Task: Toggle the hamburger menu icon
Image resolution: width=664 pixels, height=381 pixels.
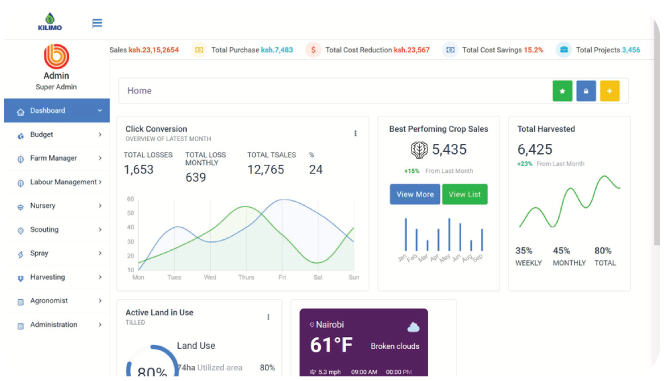Action: coord(97,23)
